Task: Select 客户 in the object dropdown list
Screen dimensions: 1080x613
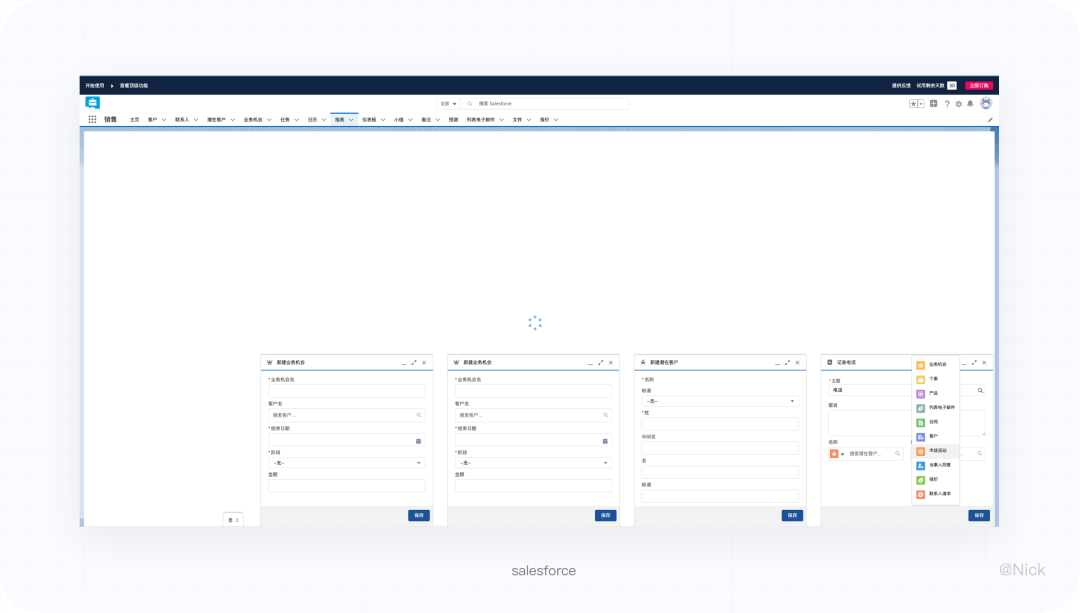Action: pyautogui.click(x=935, y=436)
